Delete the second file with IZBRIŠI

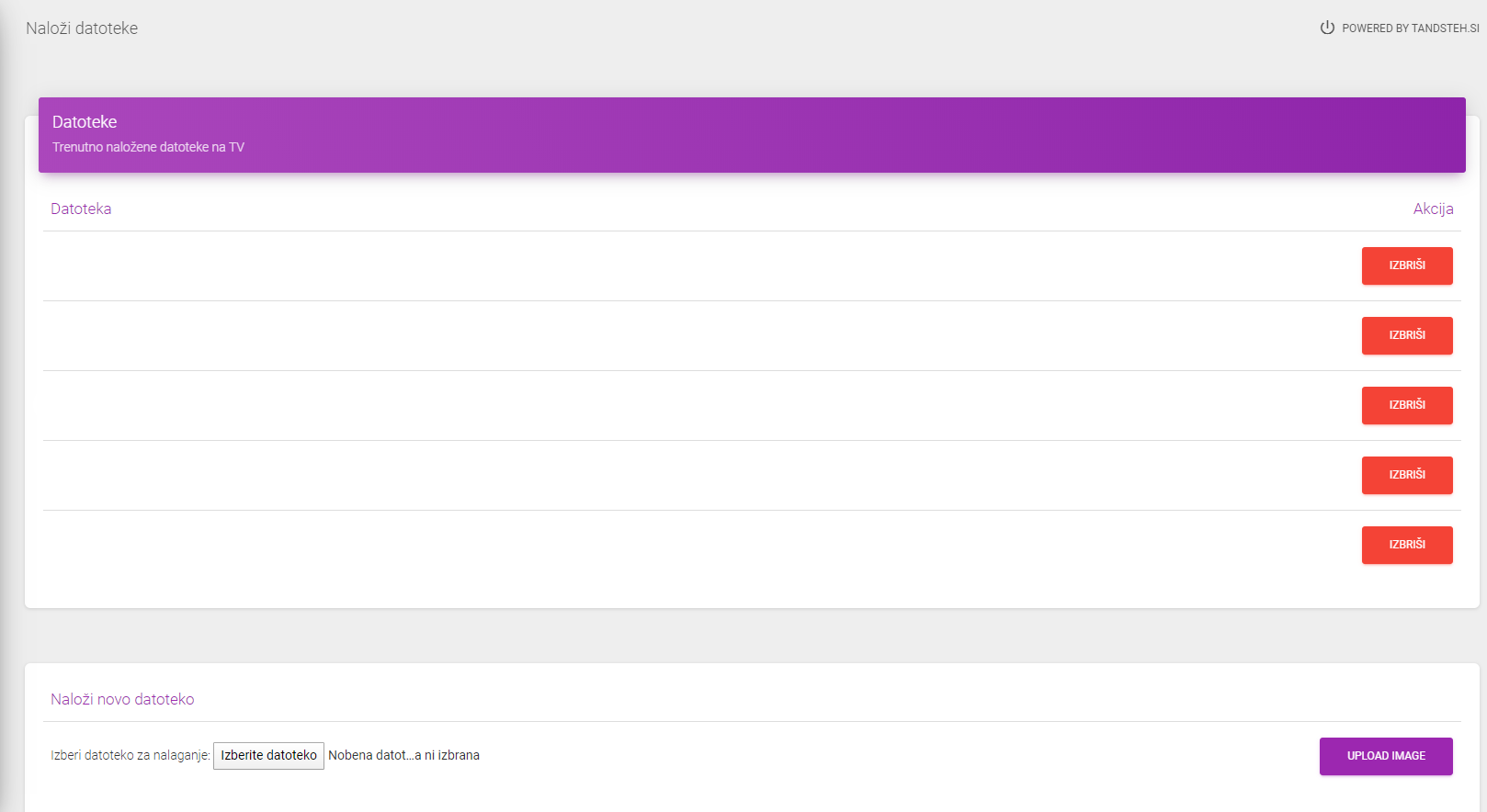click(x=1406, y=335)
